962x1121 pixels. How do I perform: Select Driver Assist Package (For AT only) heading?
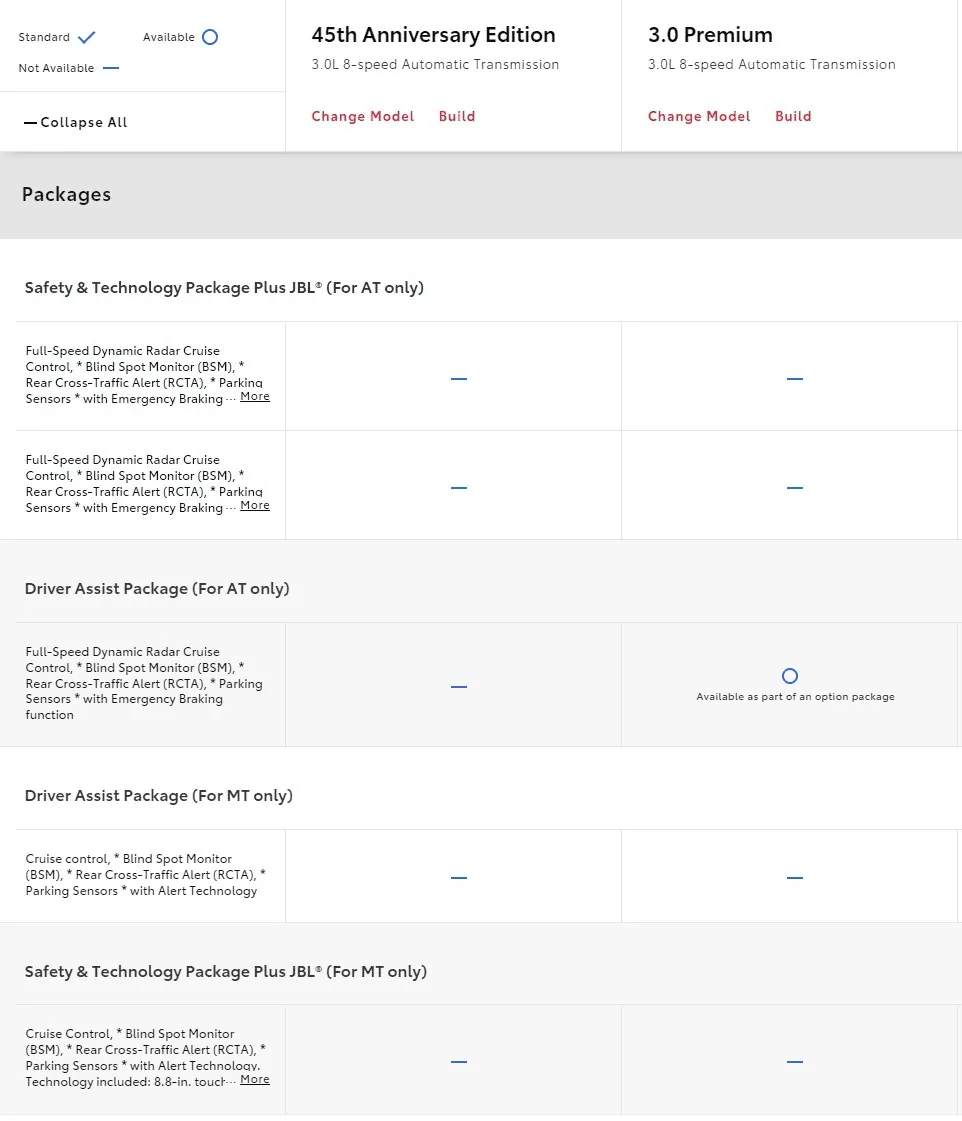tap(157, 588)
